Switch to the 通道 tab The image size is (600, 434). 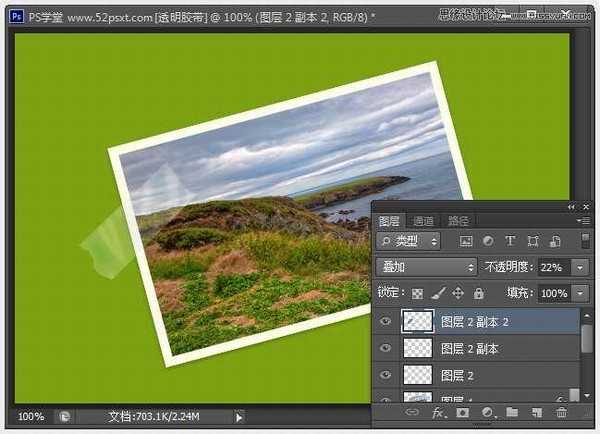pos(423,221)
